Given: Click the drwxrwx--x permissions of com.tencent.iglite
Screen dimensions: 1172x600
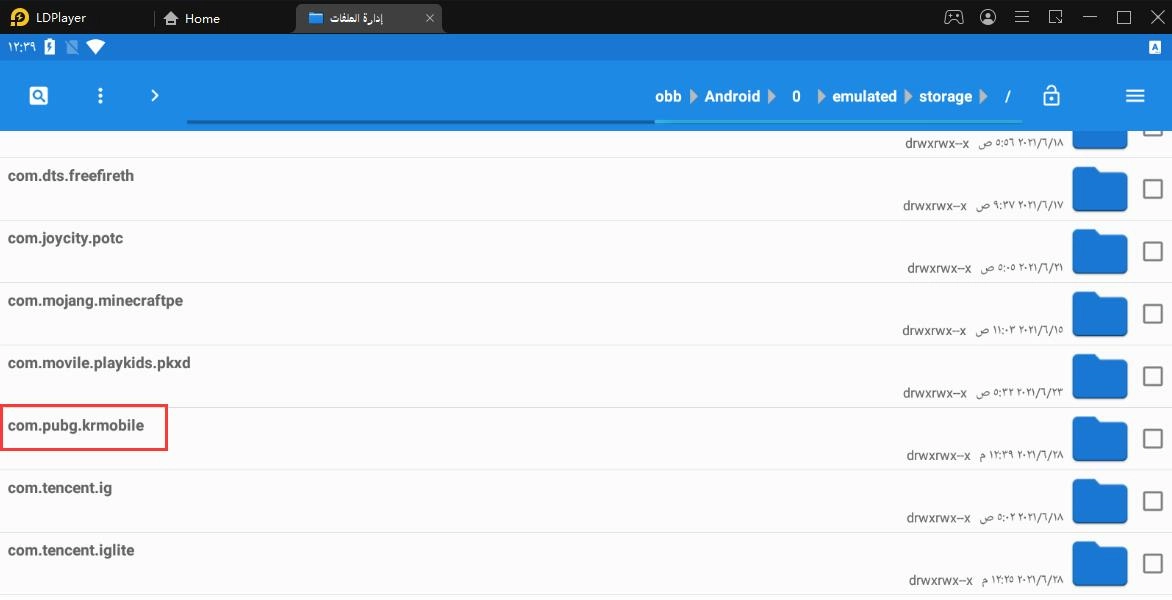Looking at the screenshot, I should pyautogui.click(x=940, y=580).
